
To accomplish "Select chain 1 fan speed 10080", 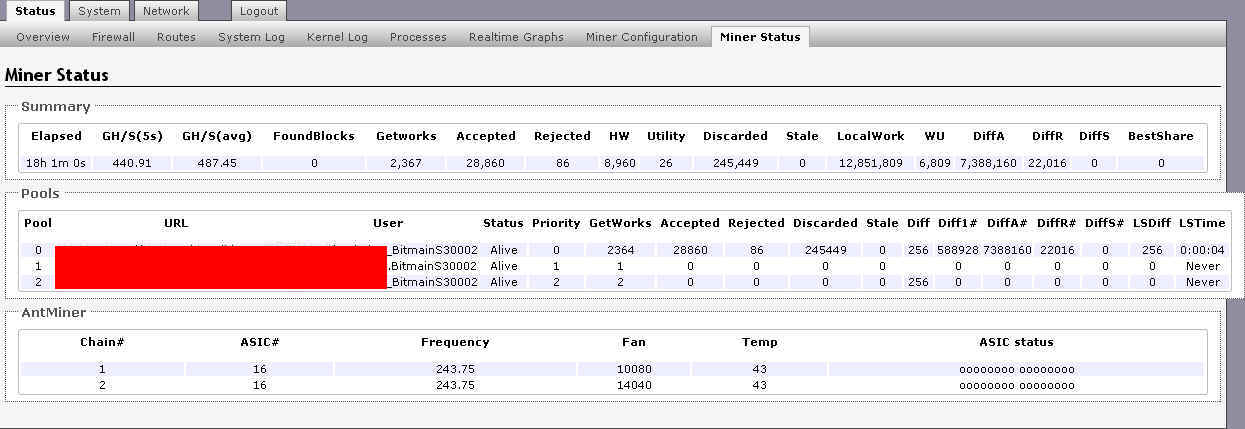I will tap(634, 369).
